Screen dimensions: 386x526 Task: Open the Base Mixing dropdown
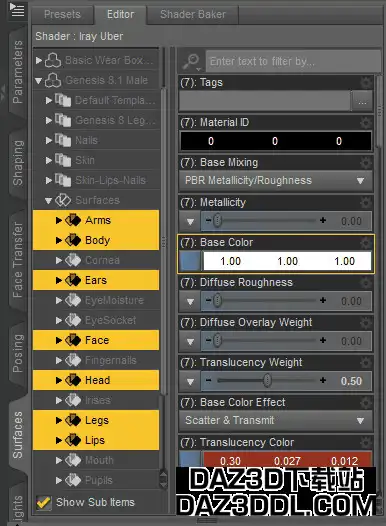276,180
